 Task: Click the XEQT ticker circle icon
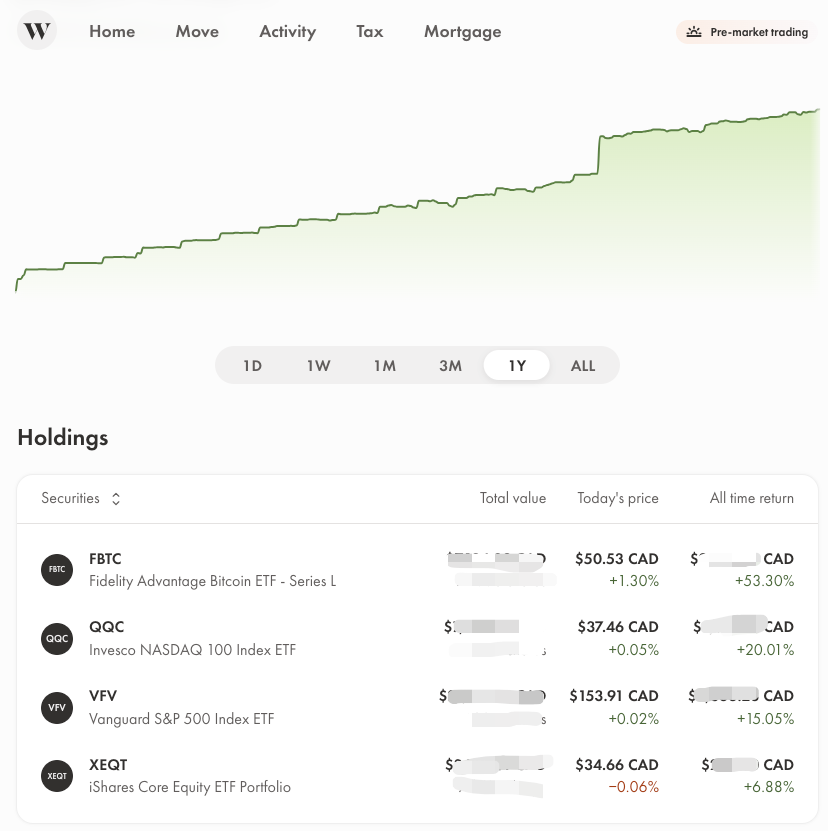point(57,776)
